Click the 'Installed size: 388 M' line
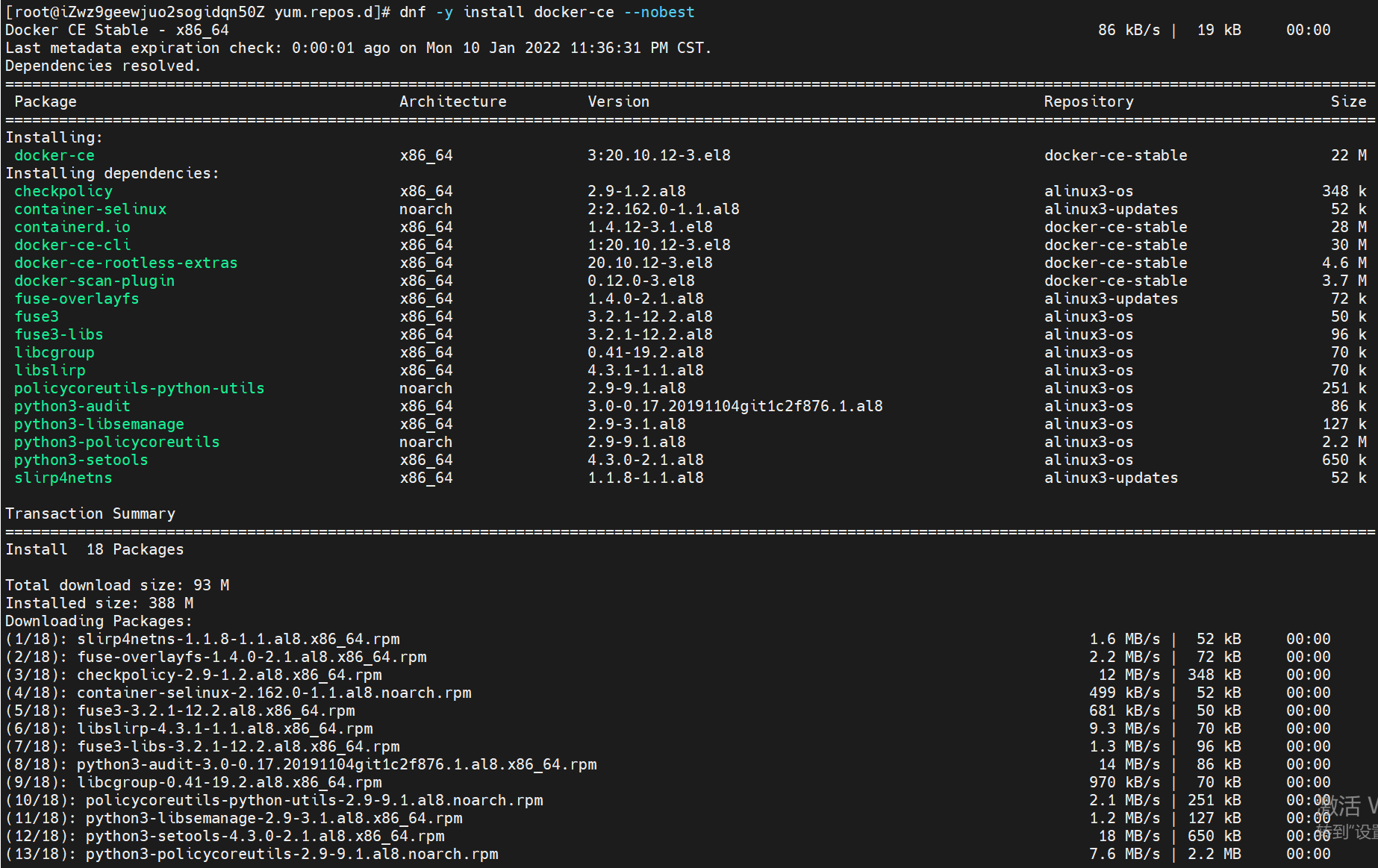 (x=99, y=603)
